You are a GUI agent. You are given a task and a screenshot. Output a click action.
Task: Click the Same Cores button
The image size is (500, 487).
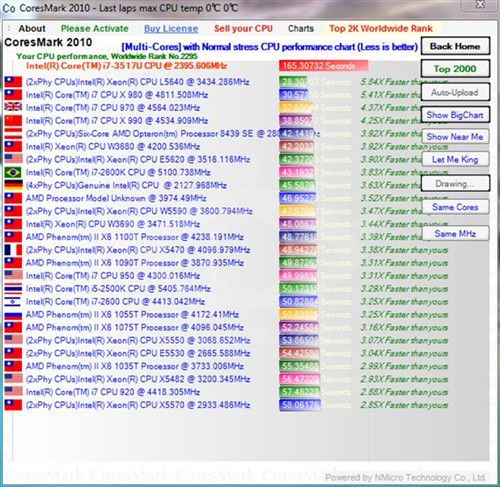(x=455, y=207)
